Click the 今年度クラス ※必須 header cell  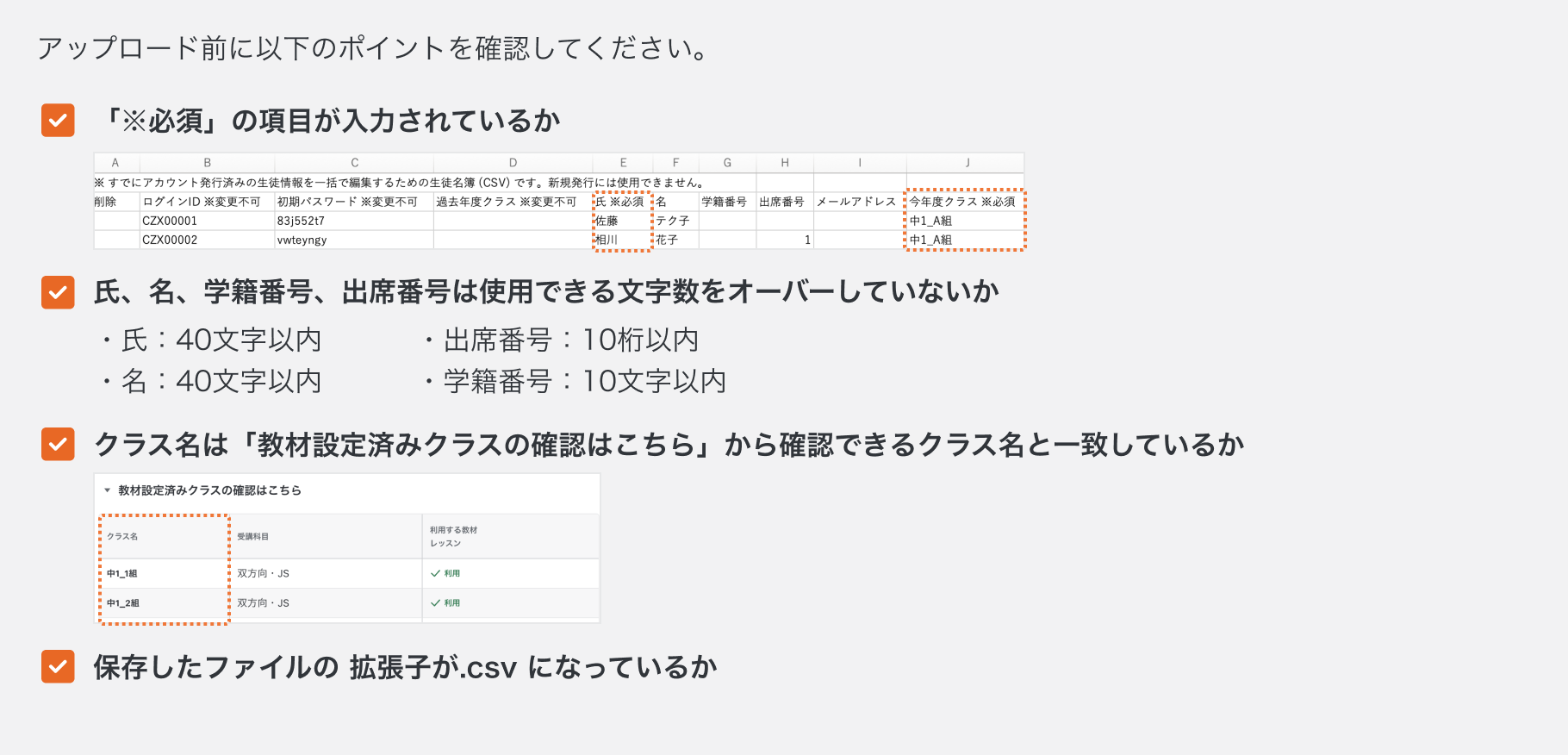(x=962, y=202)
